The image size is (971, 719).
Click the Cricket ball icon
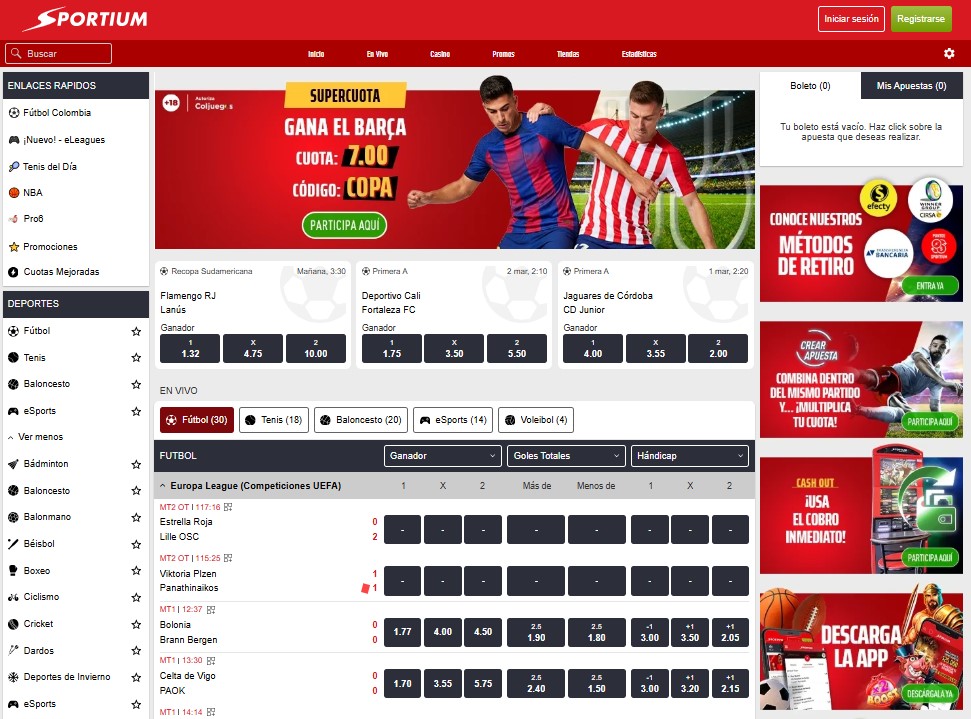[x=13, y=624]
